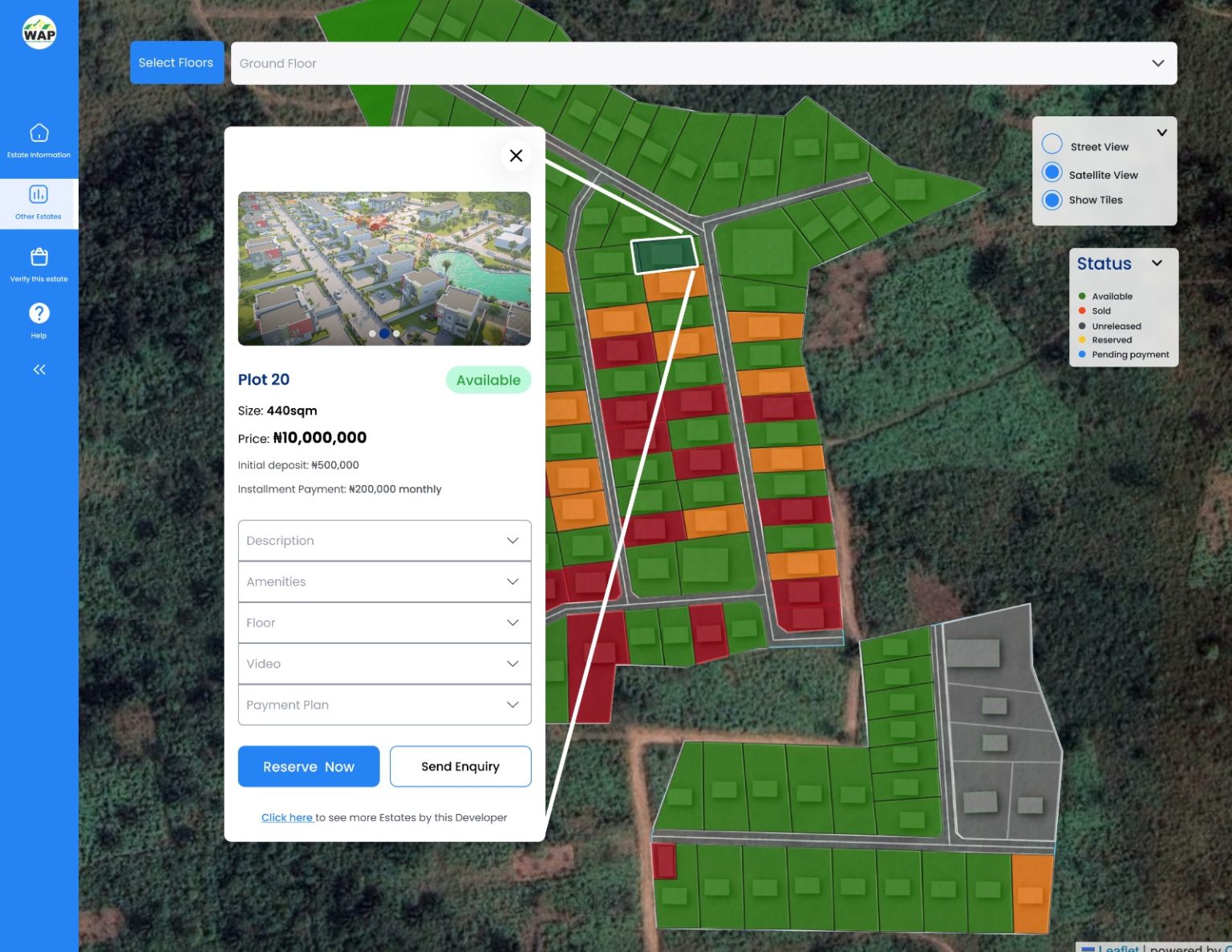Viewport: 1232px width, 952px height.
Task: Select the Other Estates chart icon
Action: [x=38, y=195]
